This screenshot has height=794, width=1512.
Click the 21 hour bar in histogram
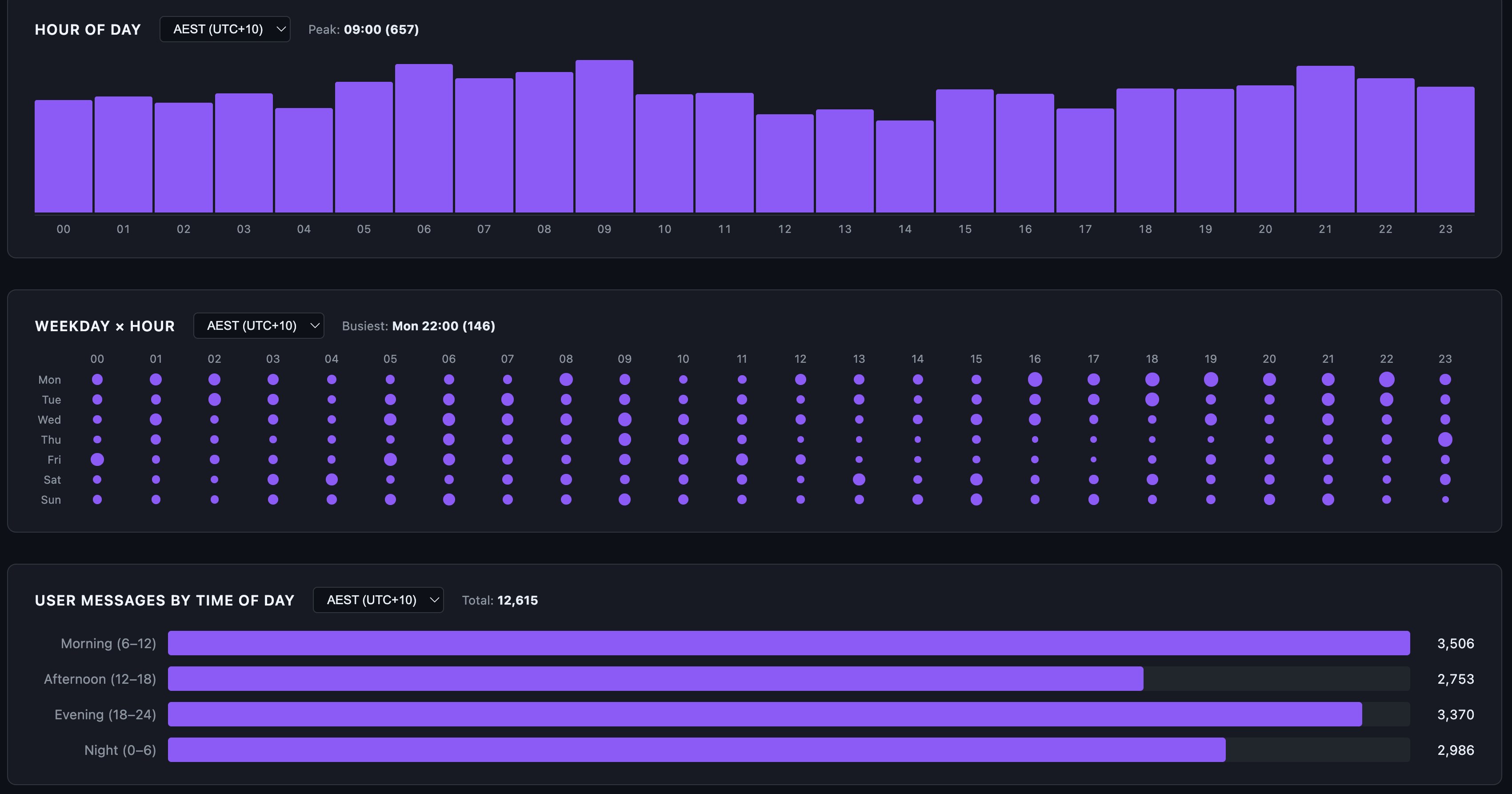(x=1325, y=139)
